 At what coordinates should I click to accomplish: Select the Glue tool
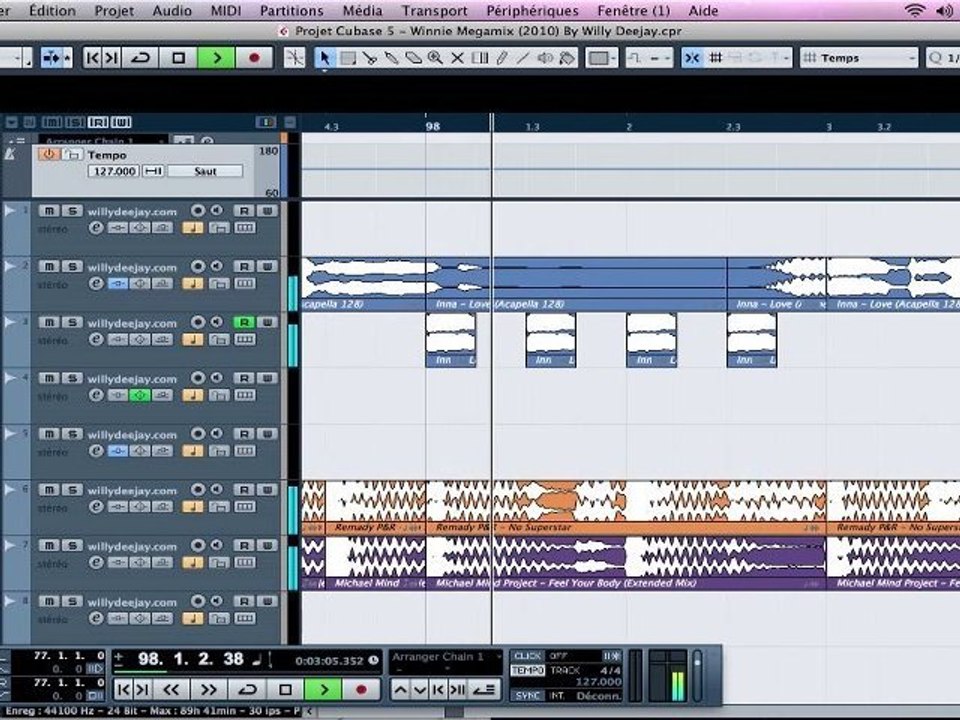391,58
